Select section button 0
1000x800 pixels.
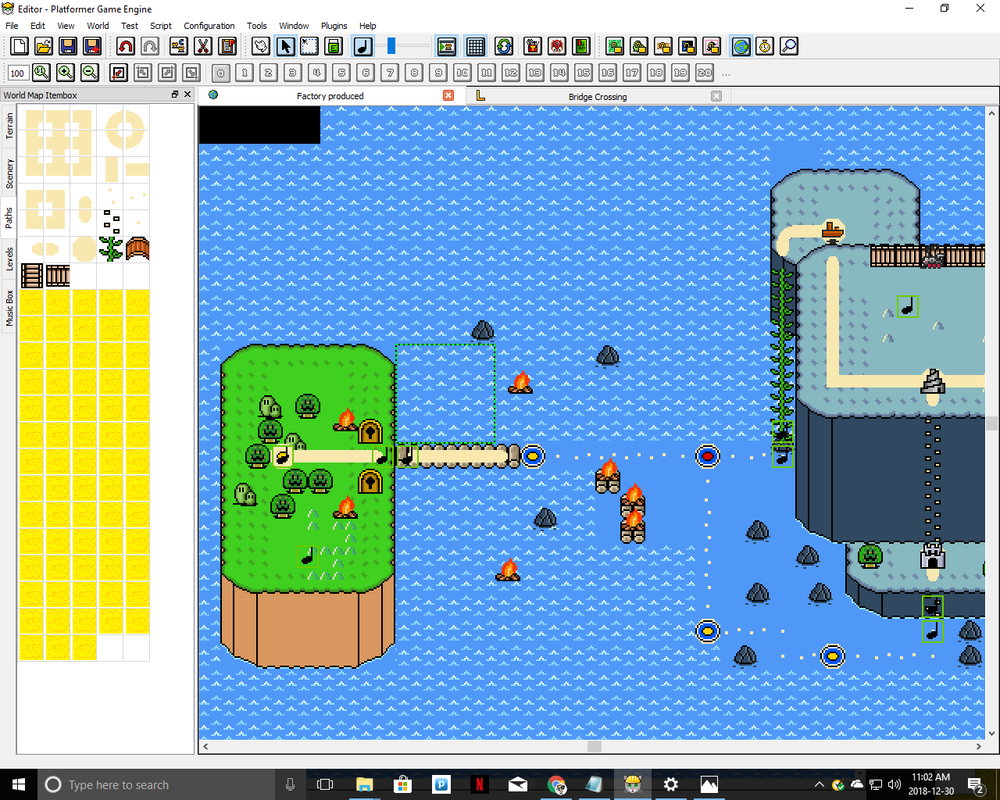[x=220, y=73]
